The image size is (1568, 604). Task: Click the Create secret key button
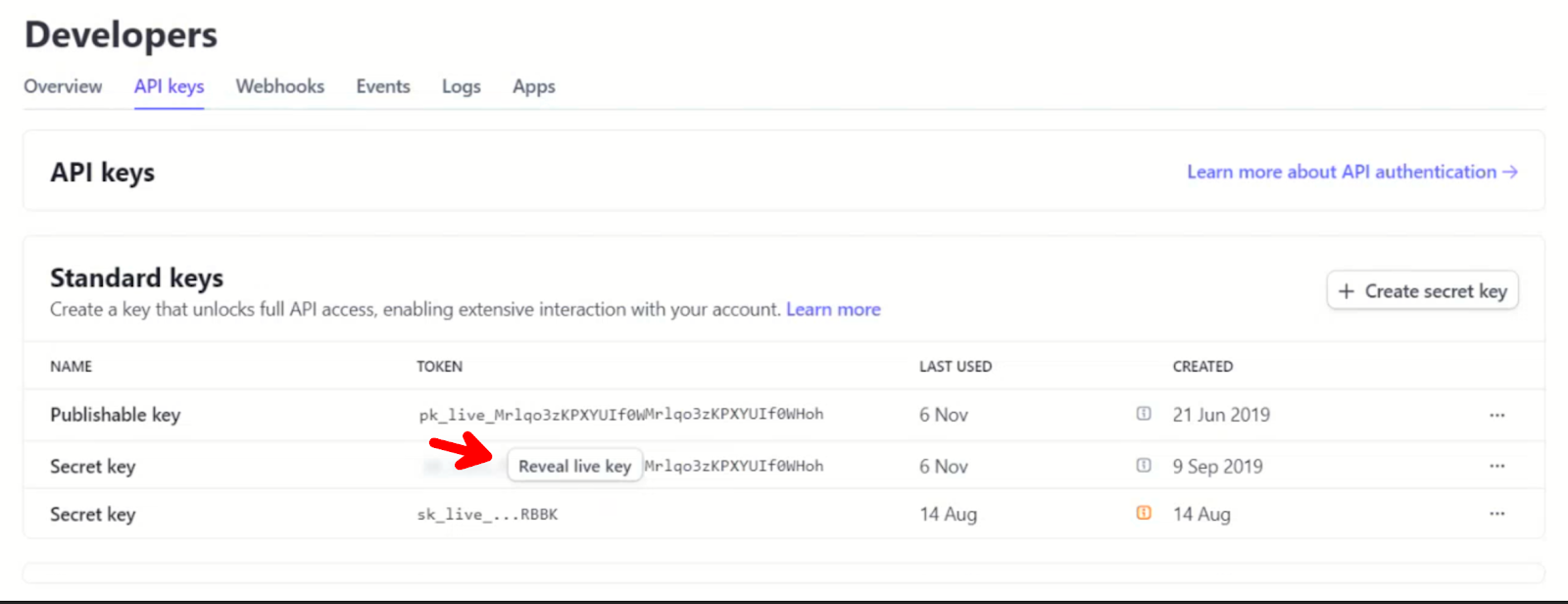click(1422, 291)
